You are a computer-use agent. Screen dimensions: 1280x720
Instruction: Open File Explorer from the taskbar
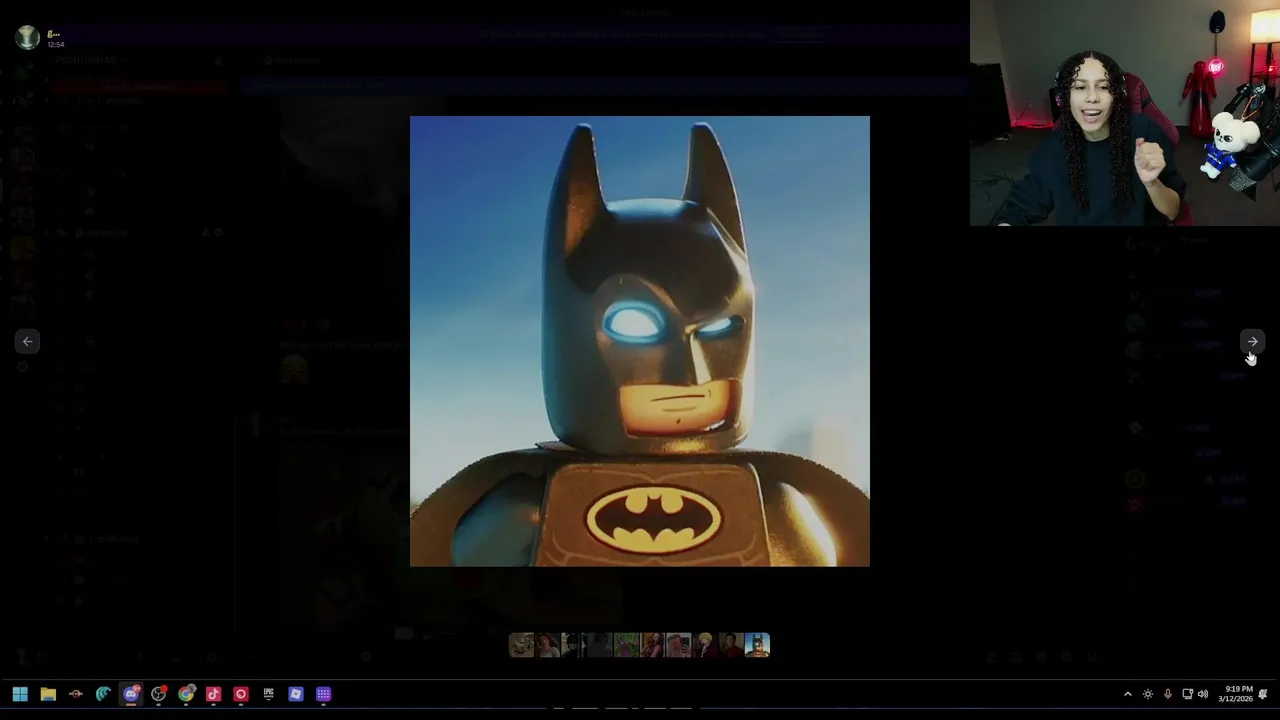[48, 694]
